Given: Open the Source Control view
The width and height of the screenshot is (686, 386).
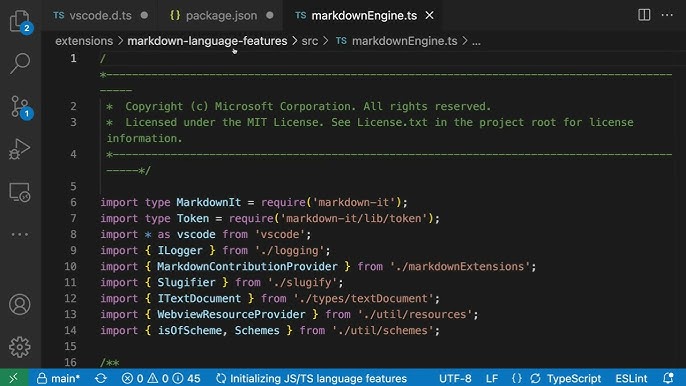Looking at the screenshot, I should click(20, 107).
